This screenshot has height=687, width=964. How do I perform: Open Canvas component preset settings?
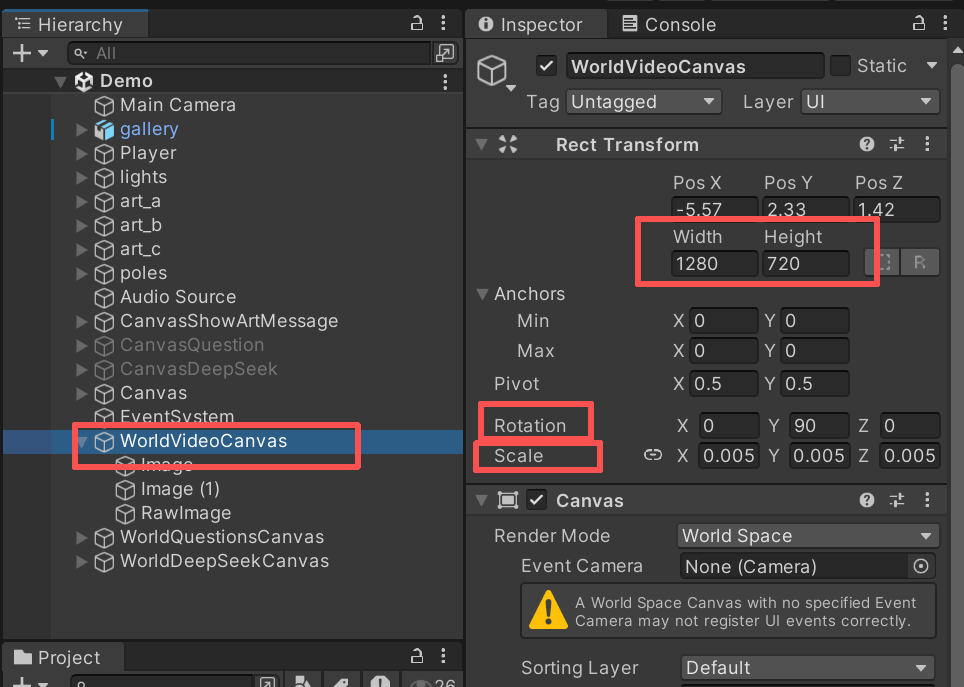pos(897,501)
